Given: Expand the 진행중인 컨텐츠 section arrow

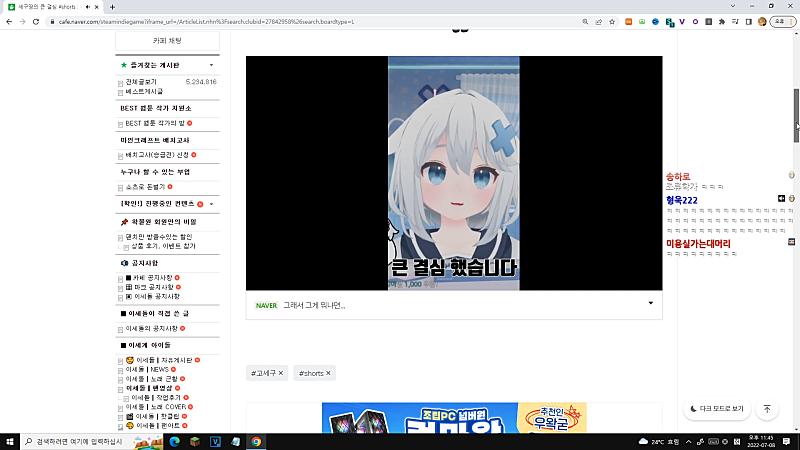Looking at the screenshot, I should coord(211,204).
